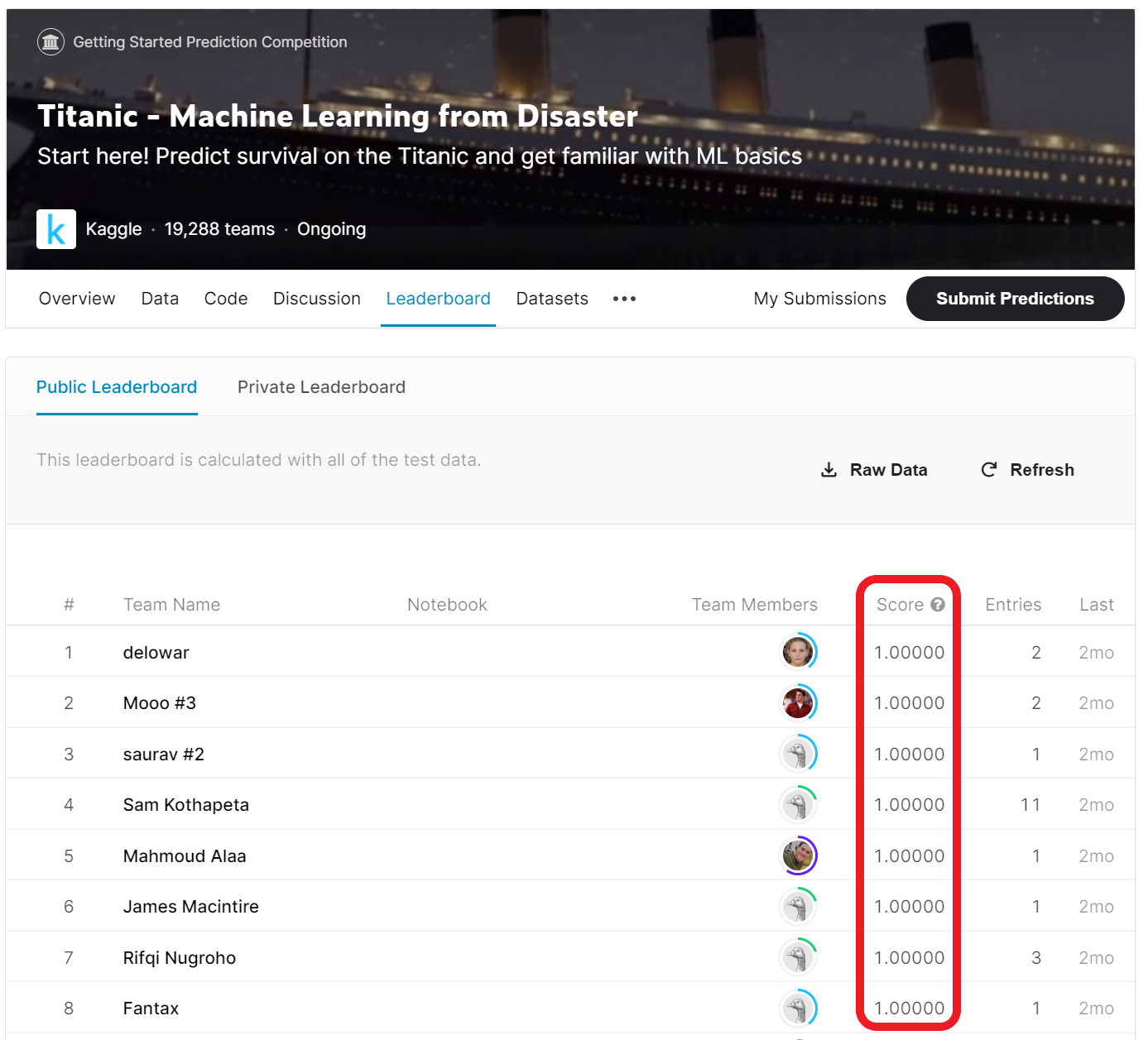Open Fantax's member avatar
The height and width of the screenshot is (1040, 1148).
point(799,1009)
